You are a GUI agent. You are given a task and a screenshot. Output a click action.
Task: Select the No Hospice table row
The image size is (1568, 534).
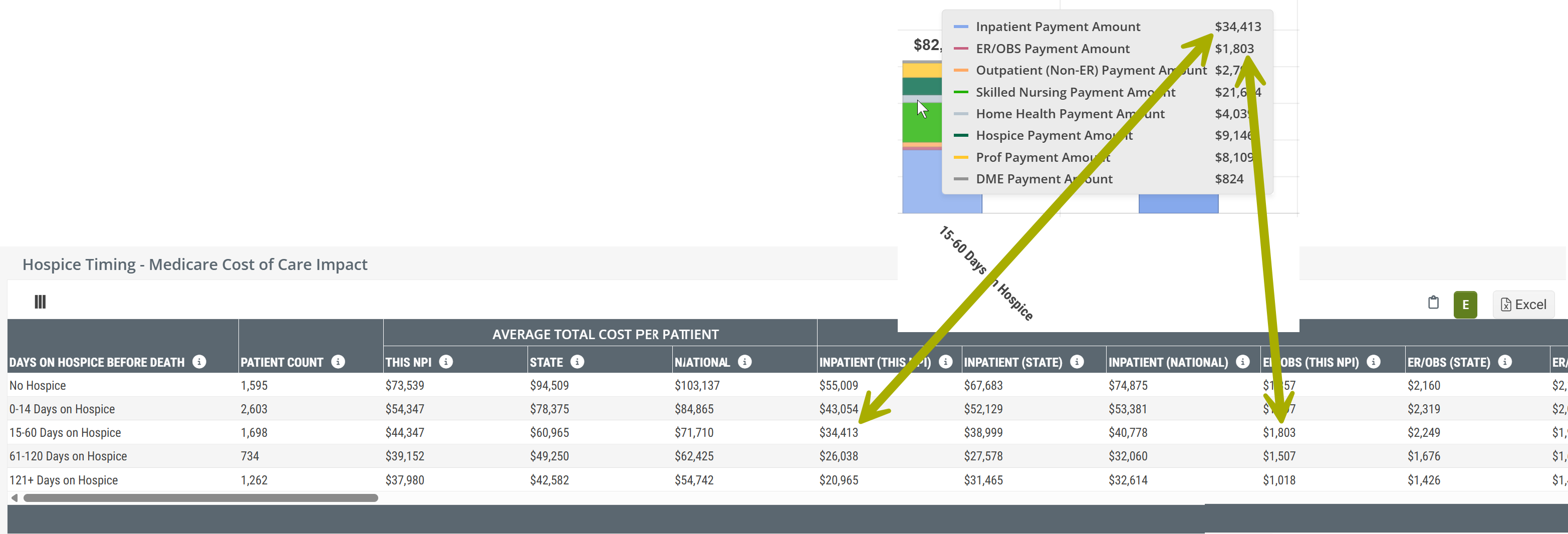point(38,385)
